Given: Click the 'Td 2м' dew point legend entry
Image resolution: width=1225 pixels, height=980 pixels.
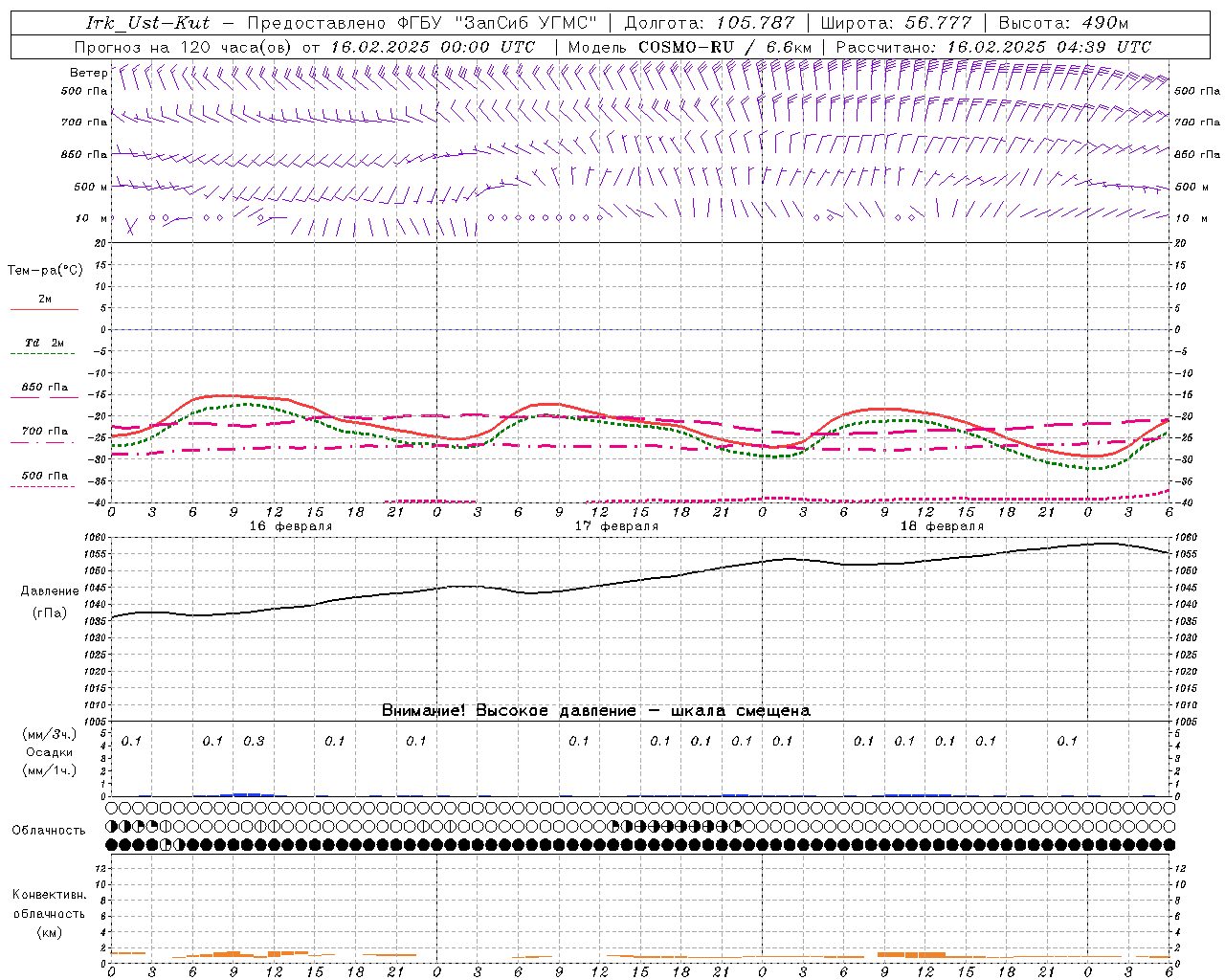Looking at the screenshot, I should [x=45, y=343].
